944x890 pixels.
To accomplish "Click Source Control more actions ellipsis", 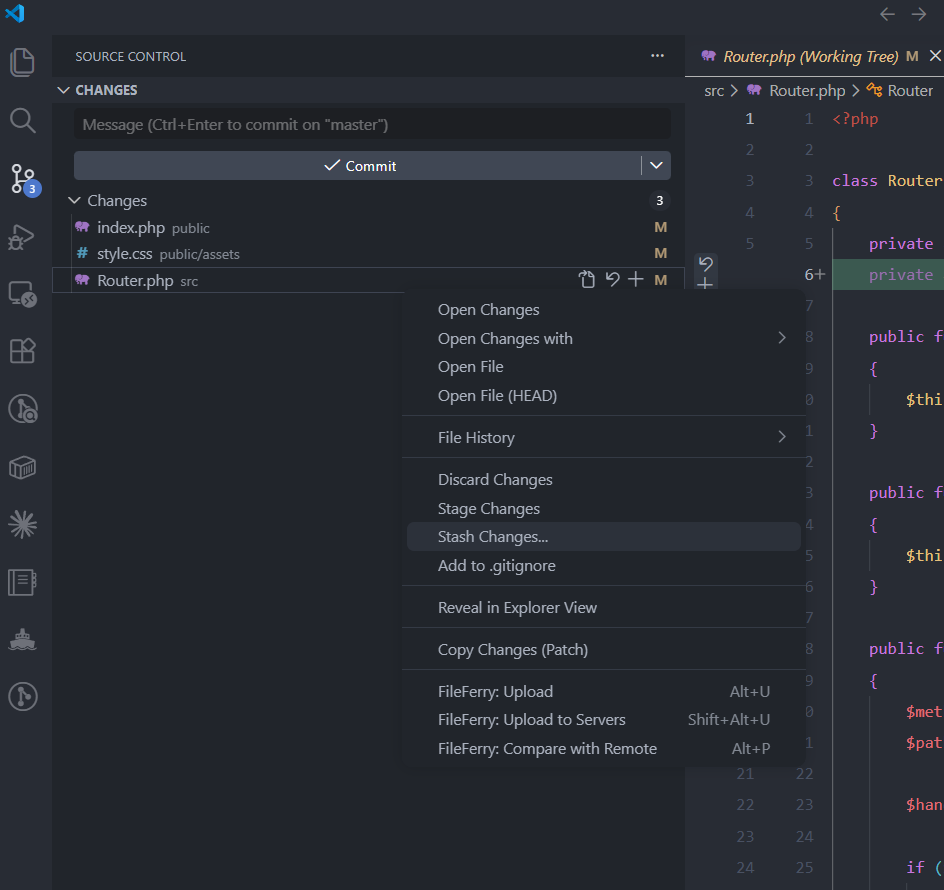I will (657, 56).
